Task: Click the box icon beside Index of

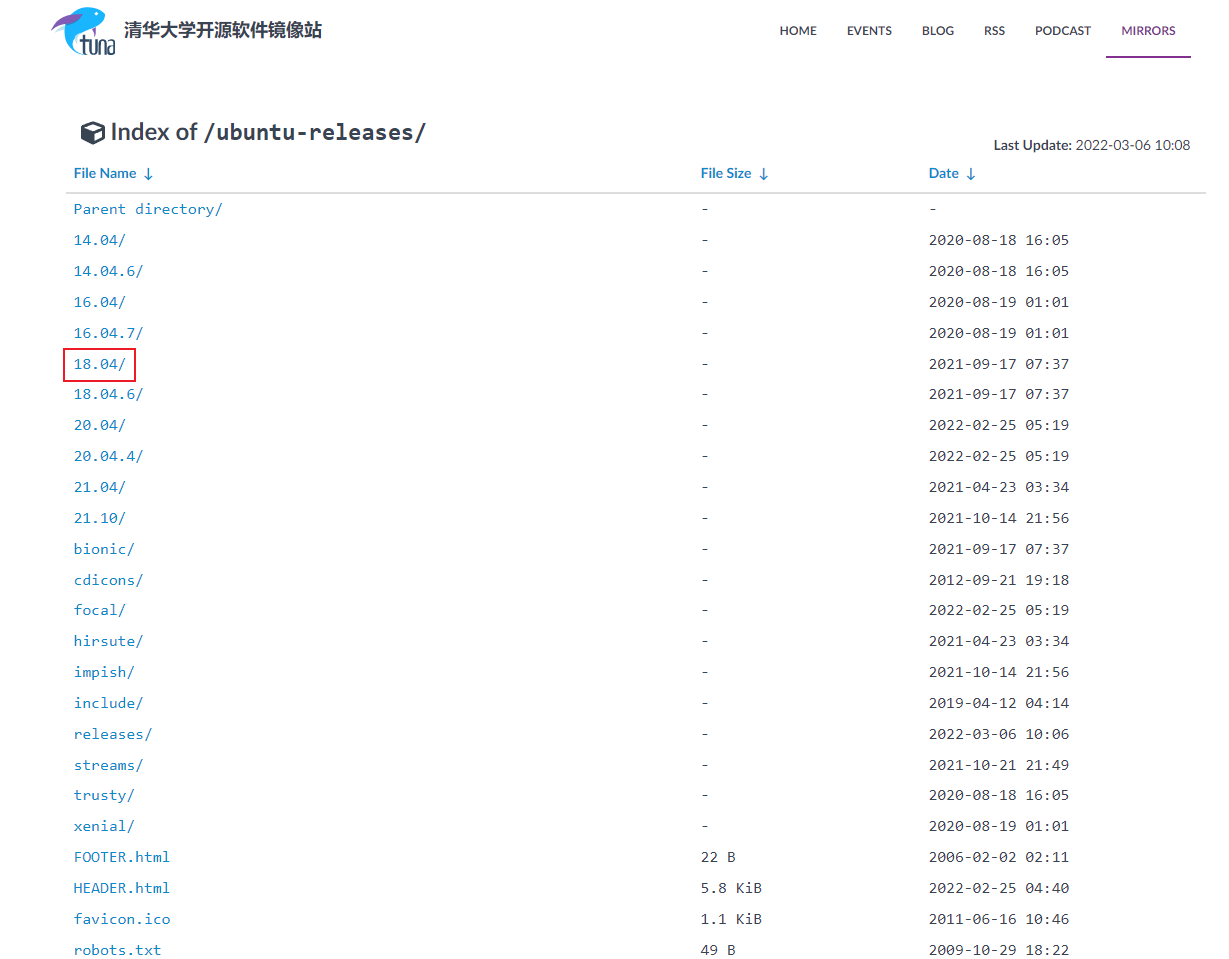Action: tap(92, 132)
